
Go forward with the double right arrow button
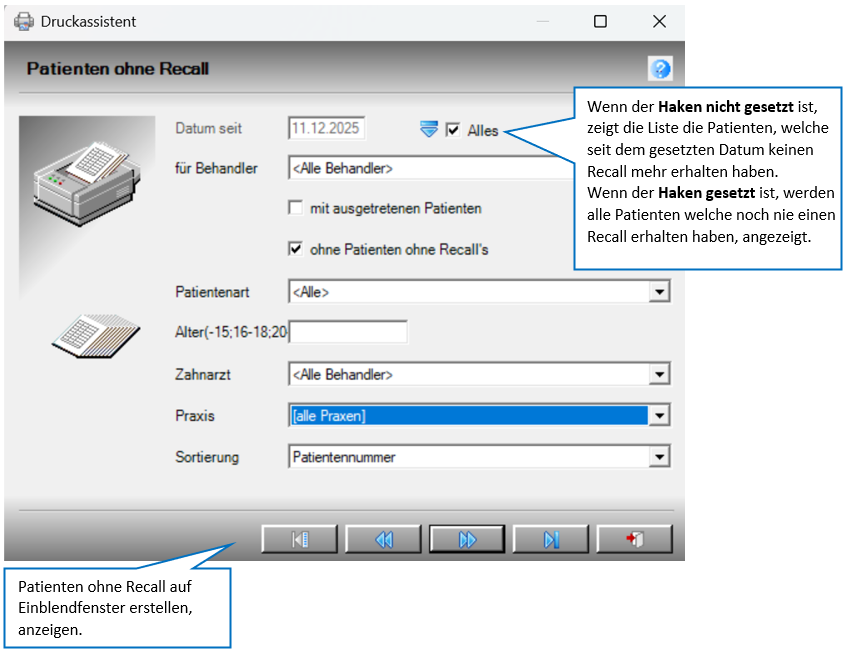pyautogui.click(x=467, y=539)
